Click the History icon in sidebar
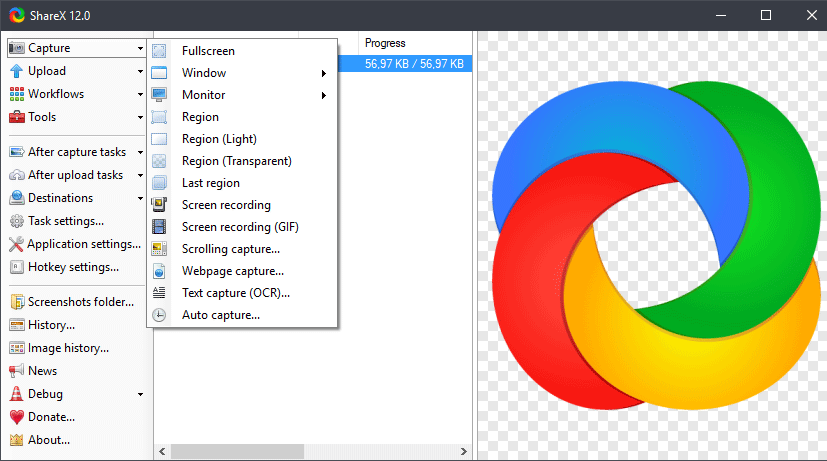The height and width of the screenshot is (461, 827). (17, 325)
